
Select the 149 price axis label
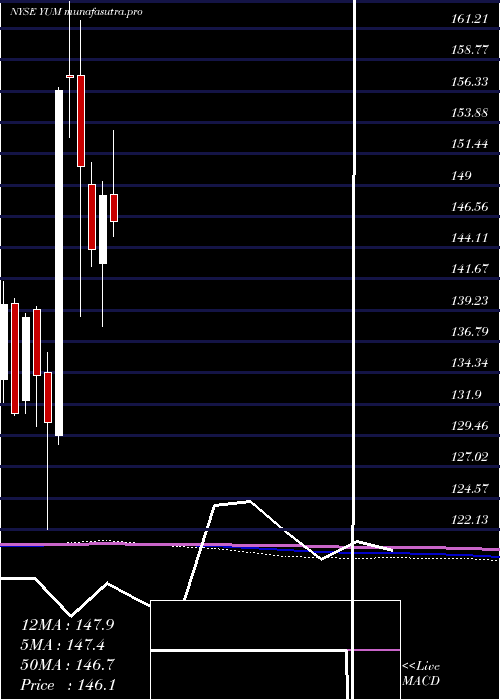click(x=461, y=175)
